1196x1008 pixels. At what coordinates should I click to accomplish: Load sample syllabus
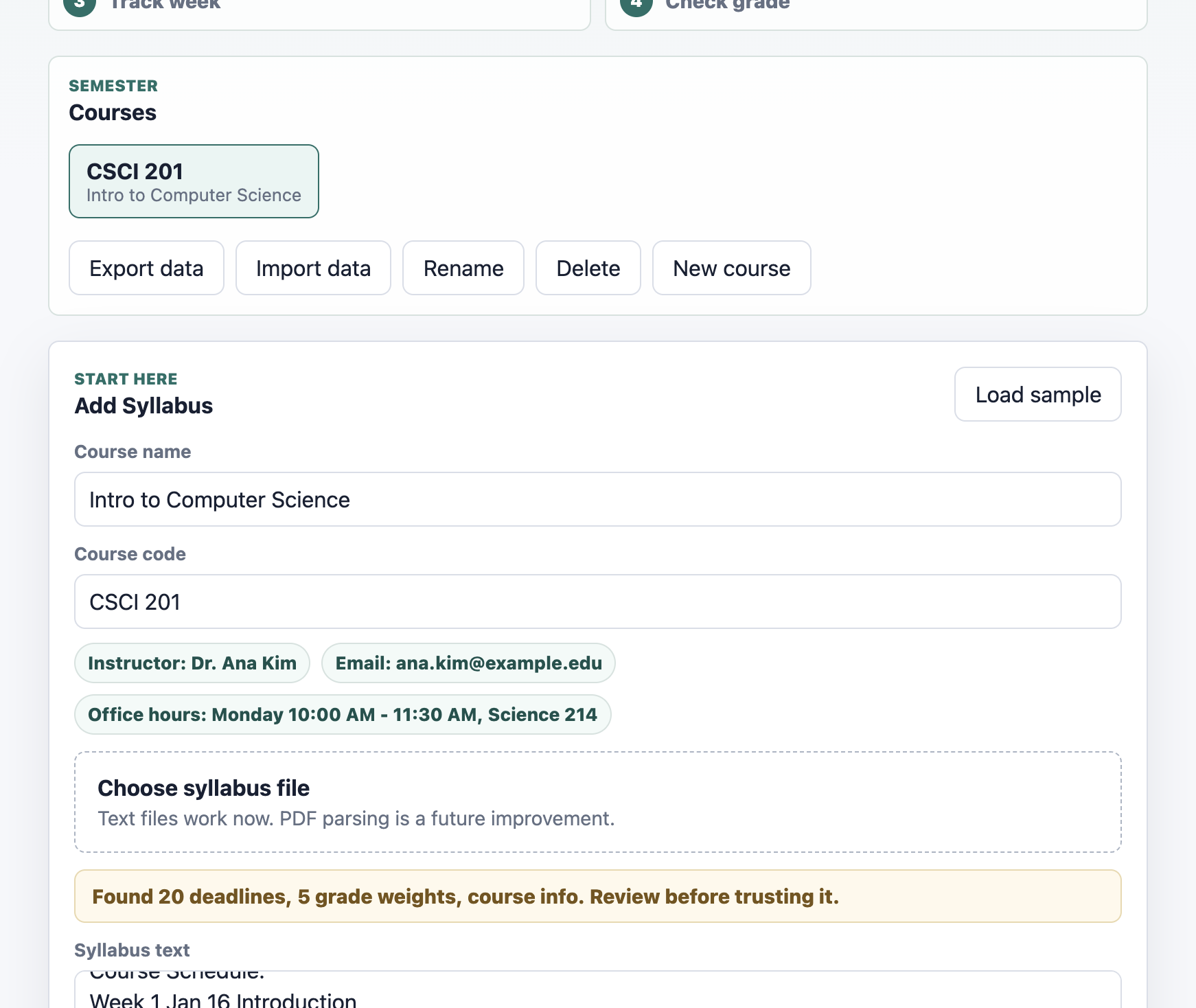point(1038,394)
